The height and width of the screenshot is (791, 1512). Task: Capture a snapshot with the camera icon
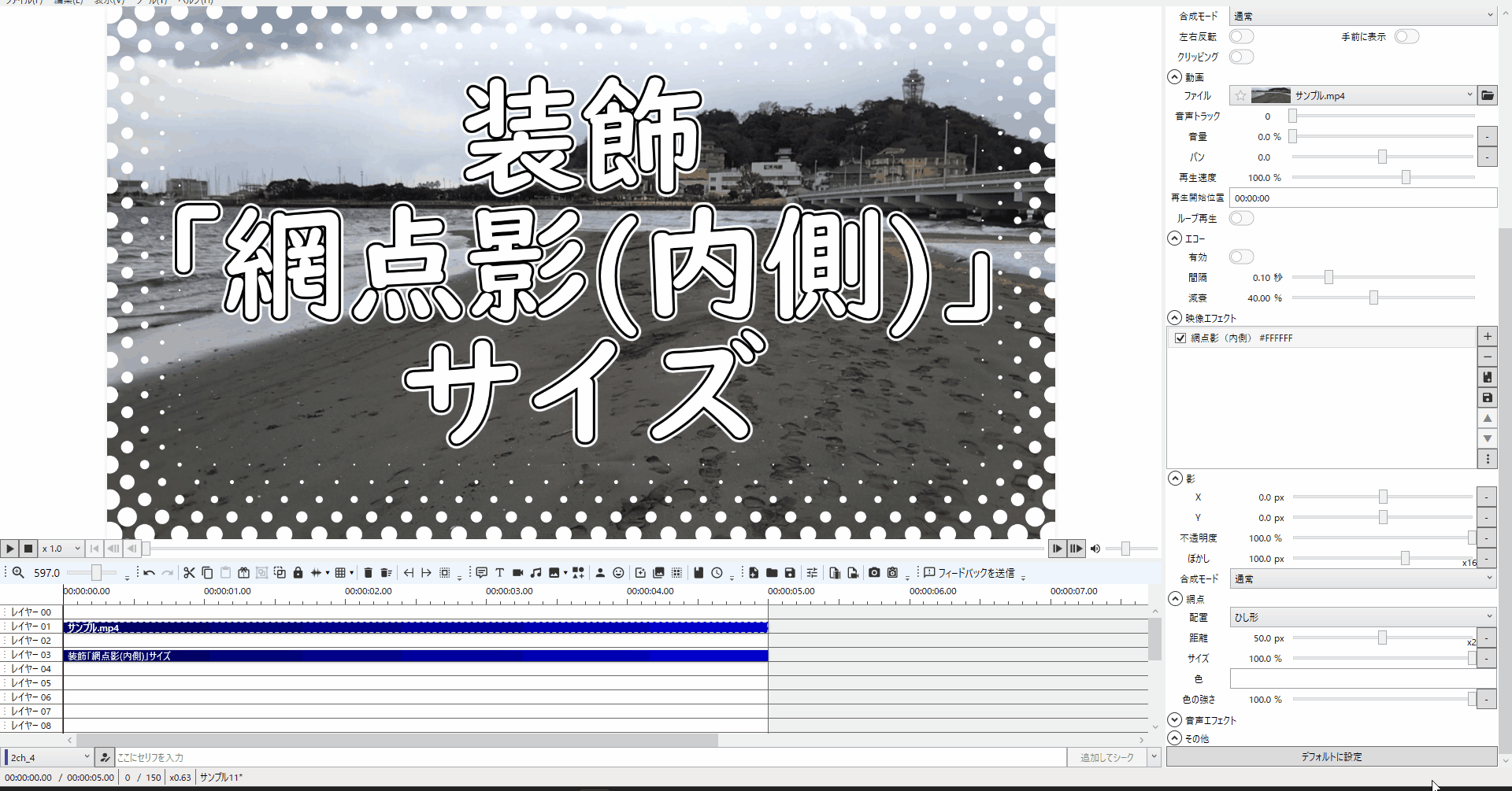pos(874,573)
